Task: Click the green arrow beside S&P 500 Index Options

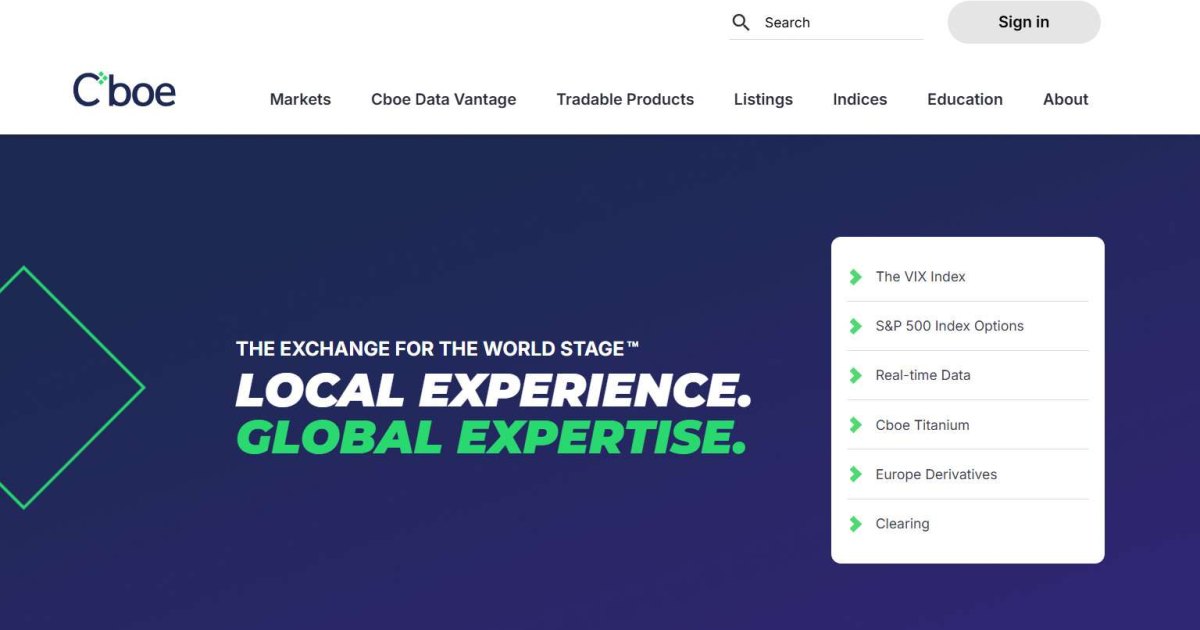Action: (856, 326)
